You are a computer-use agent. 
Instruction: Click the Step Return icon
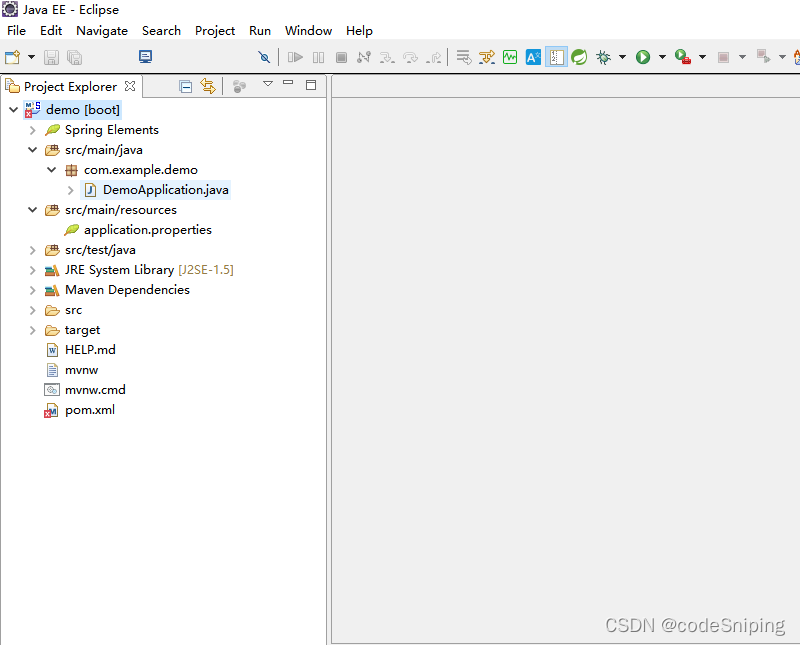point(434,57)
